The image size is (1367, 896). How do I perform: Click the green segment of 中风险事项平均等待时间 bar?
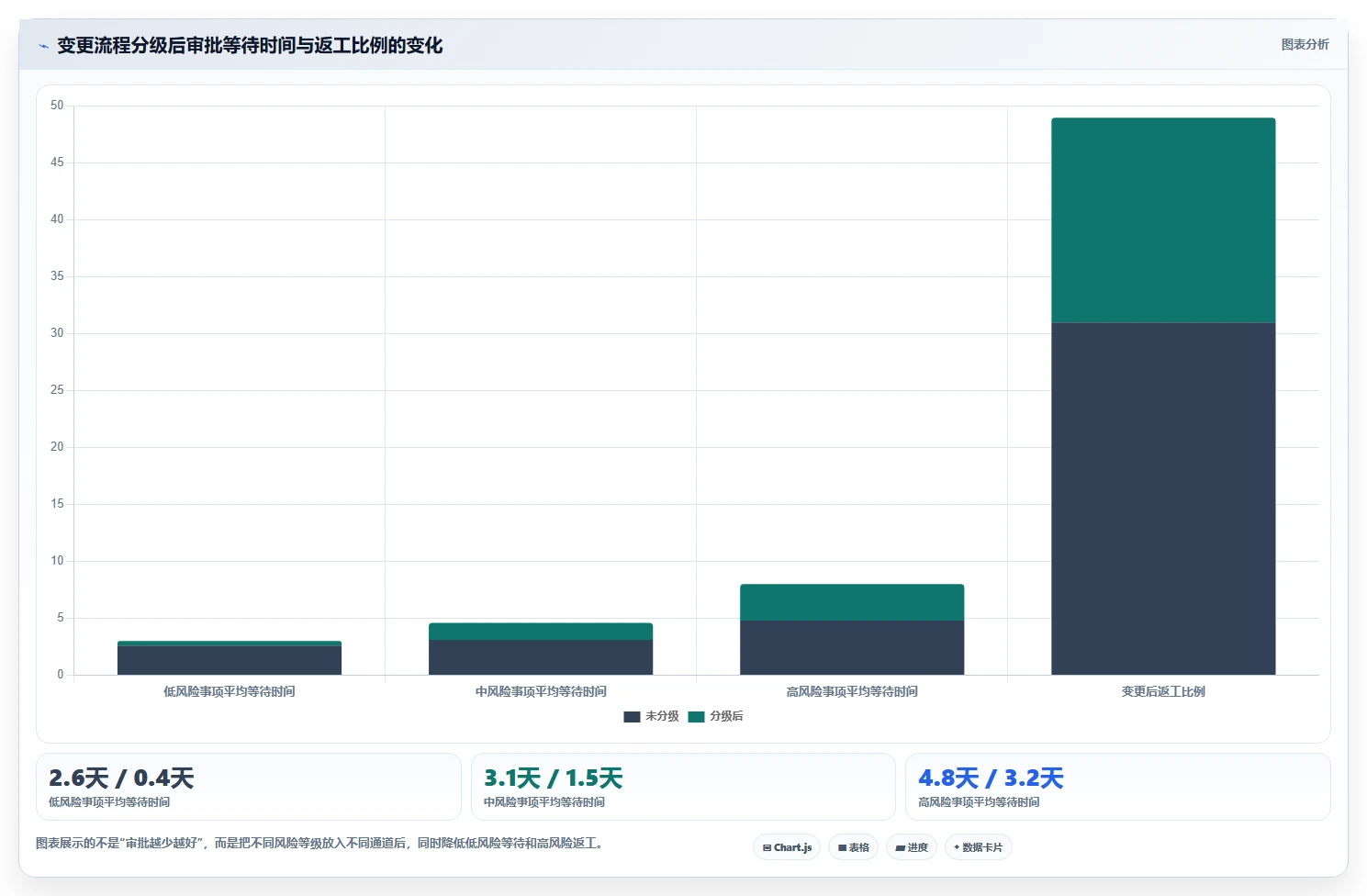pos(541,632)
